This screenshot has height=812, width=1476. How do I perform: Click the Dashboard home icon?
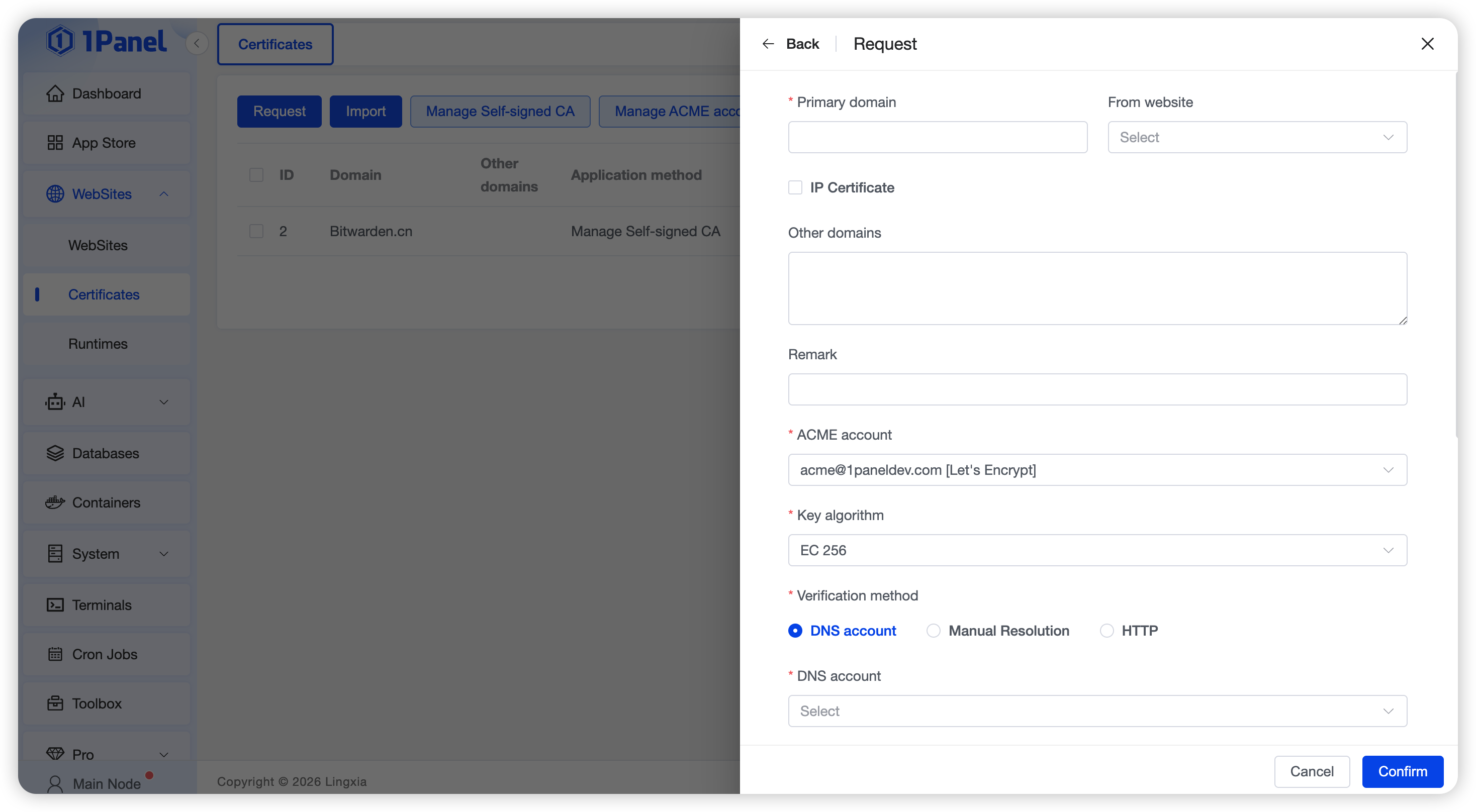(55, 93)
